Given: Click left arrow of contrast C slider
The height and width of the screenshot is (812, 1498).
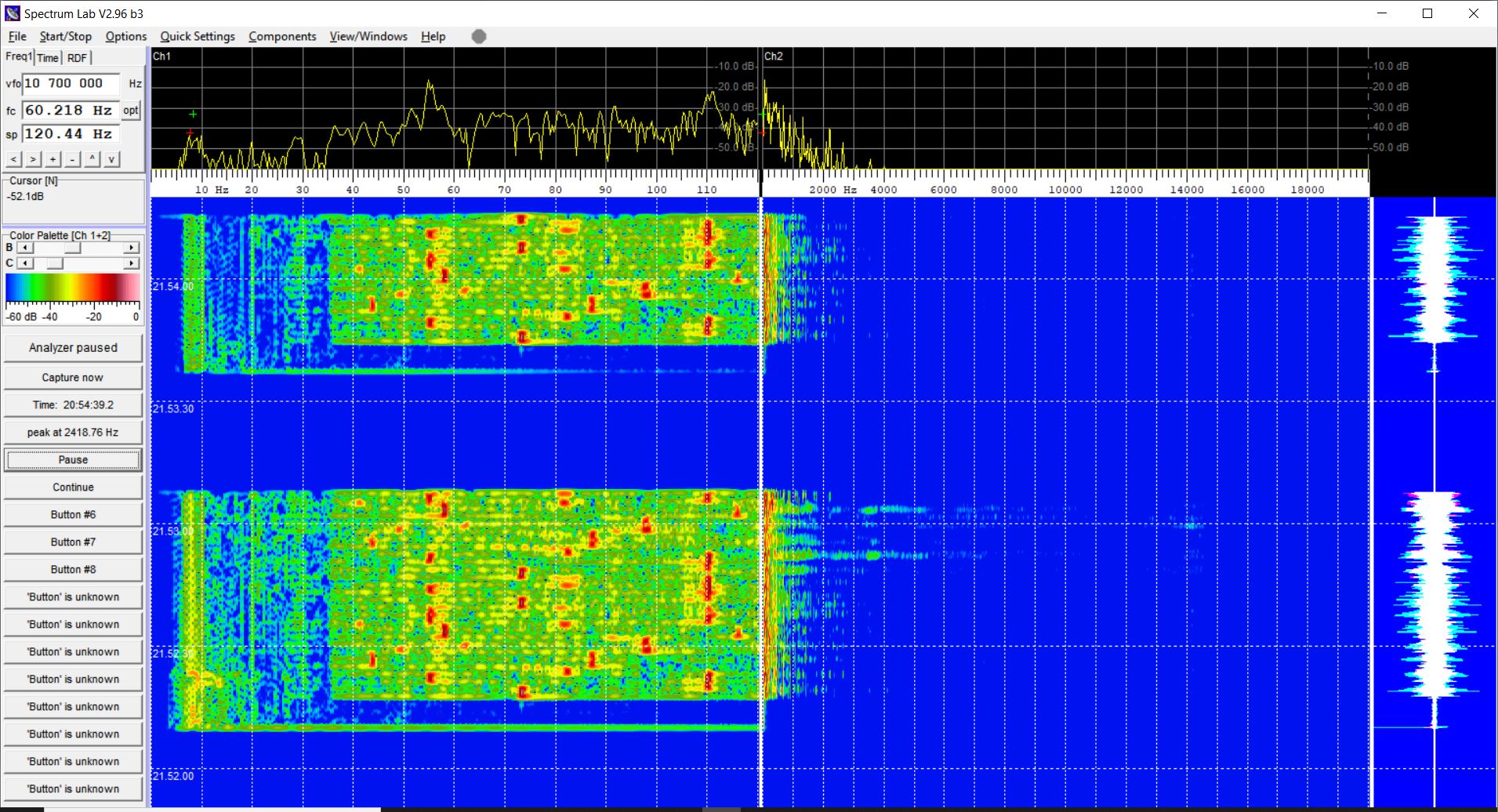Looking at the screenshot, I should click(25, 263).
